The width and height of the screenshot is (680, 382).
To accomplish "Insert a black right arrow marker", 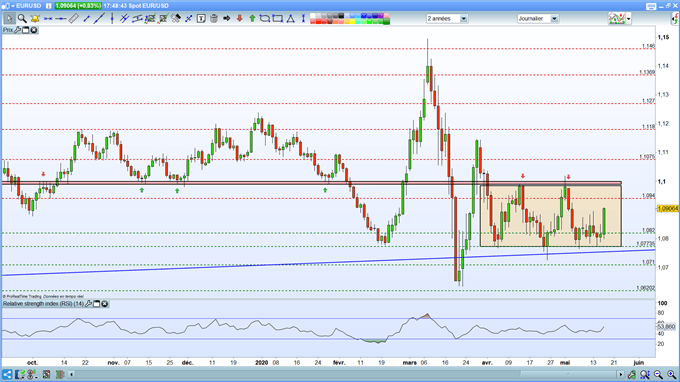I will click(226, 18).
